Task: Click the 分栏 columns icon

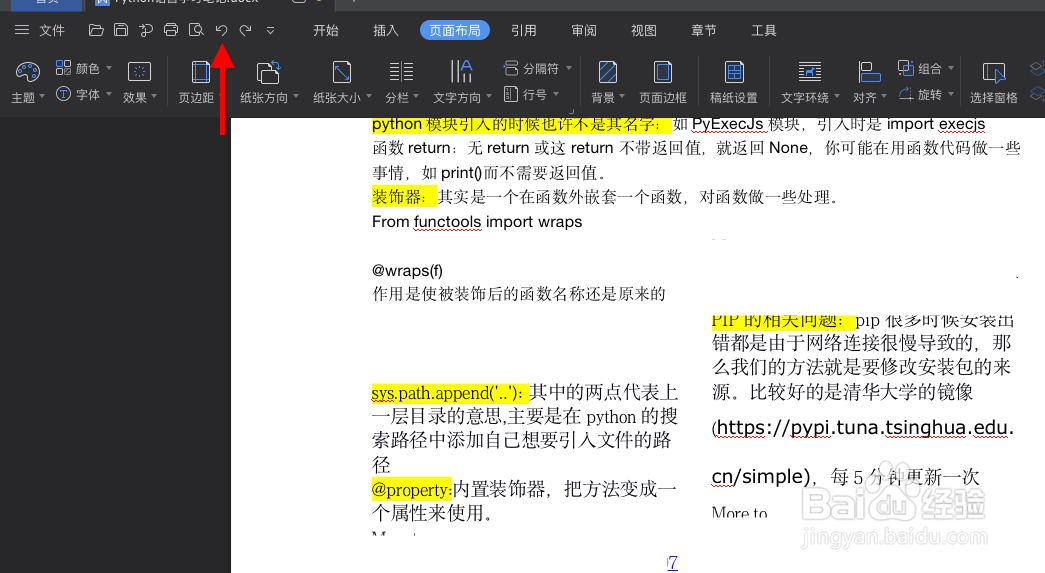Action: [x=401, y=72]
